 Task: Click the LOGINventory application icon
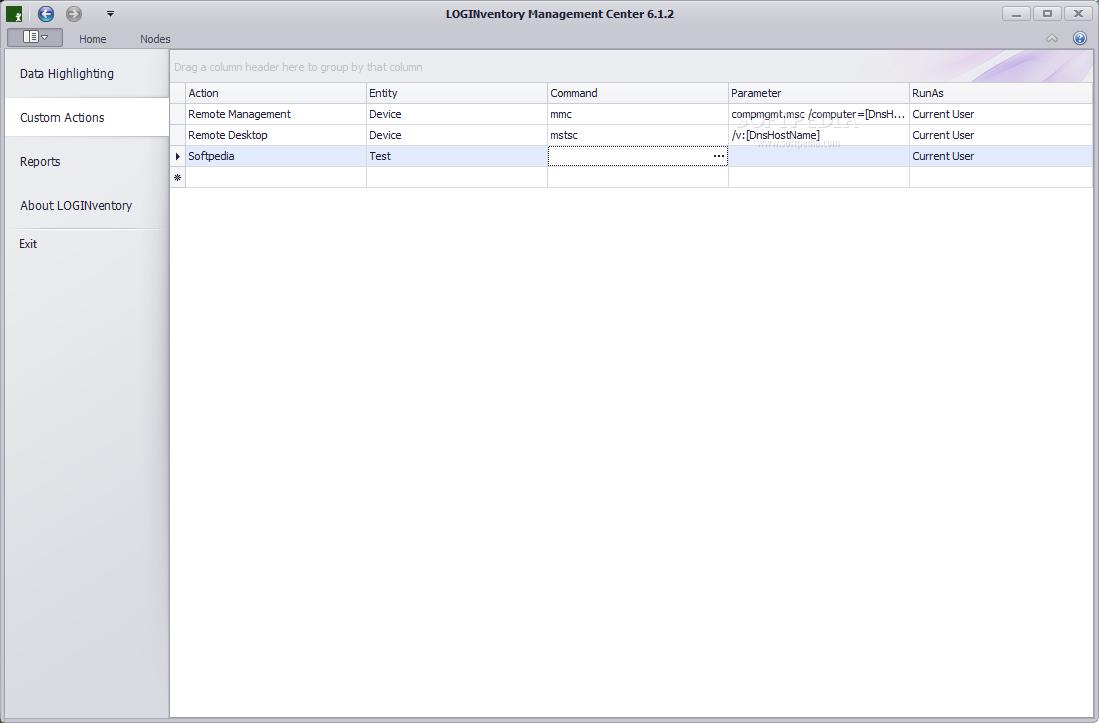coord(14,14)
